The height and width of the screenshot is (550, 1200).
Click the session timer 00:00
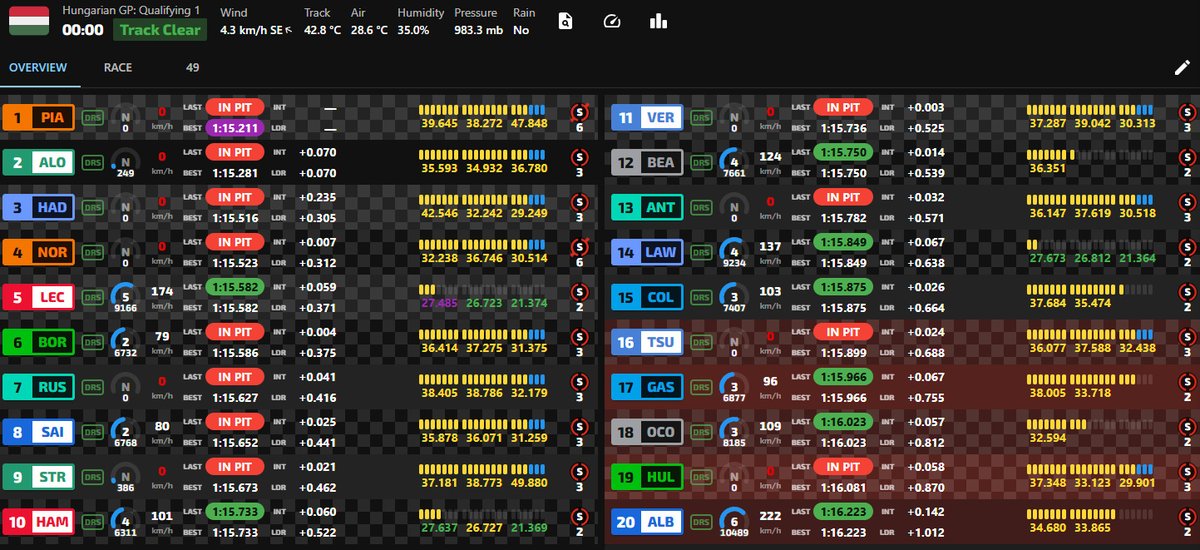[x=82, y=30]
